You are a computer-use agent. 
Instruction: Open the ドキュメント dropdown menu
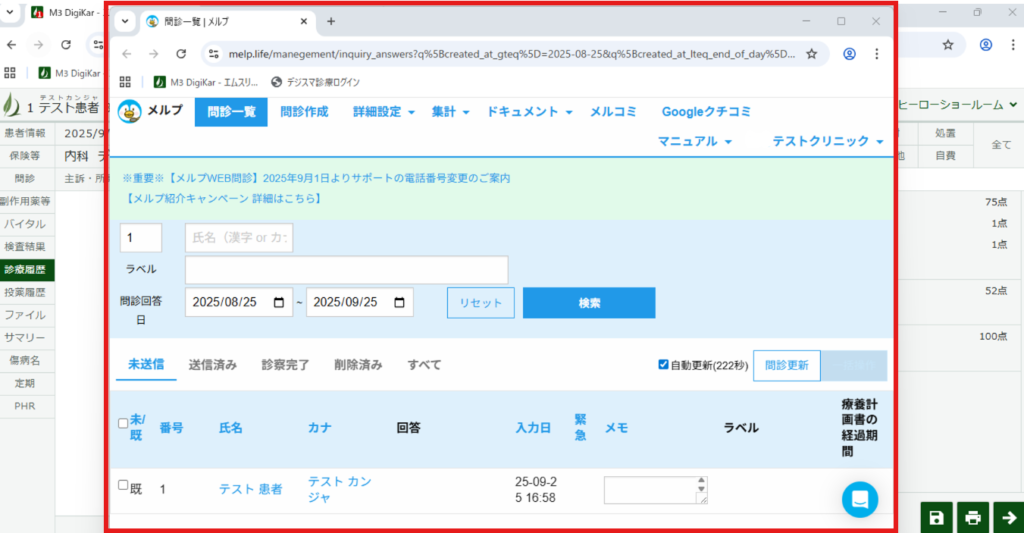point(529,112)
